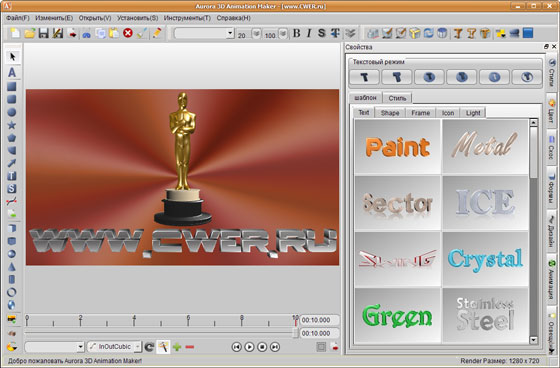The width and height of the screenshot is (560, 368).
Task: Open the Файл menu
Action: tap(18, 18)
